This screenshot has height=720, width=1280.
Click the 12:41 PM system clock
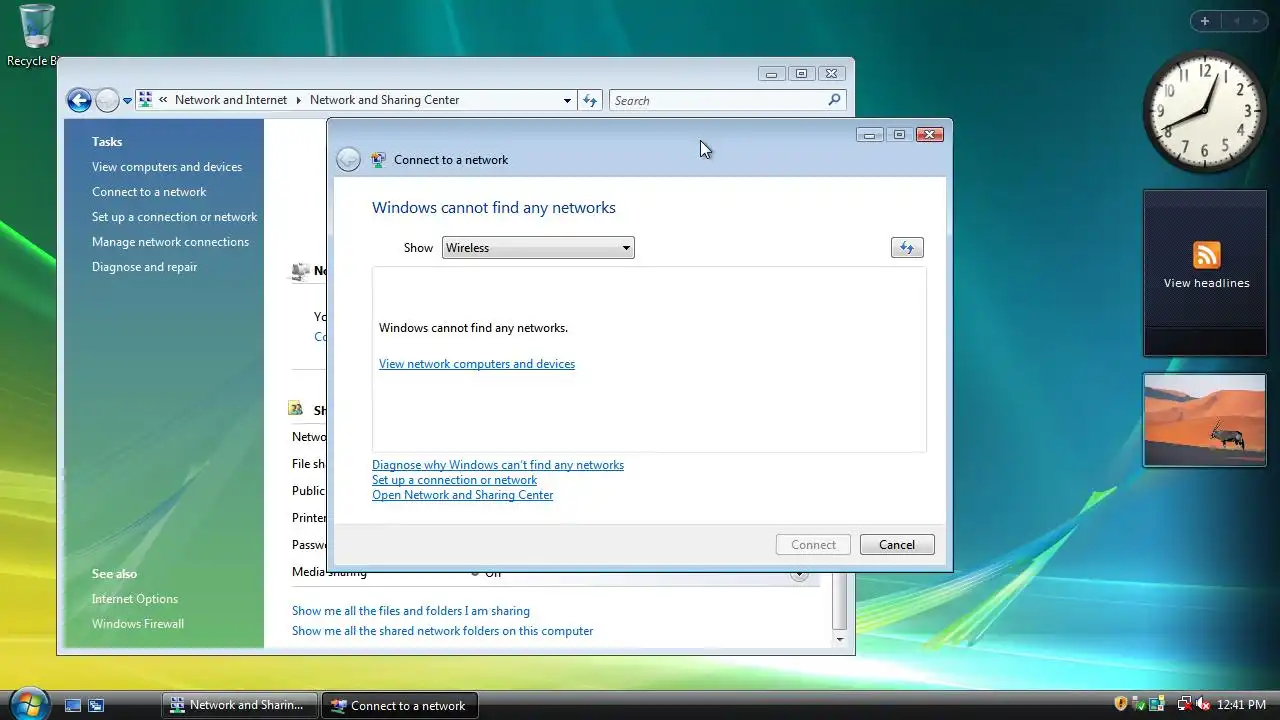point(1241,705)
